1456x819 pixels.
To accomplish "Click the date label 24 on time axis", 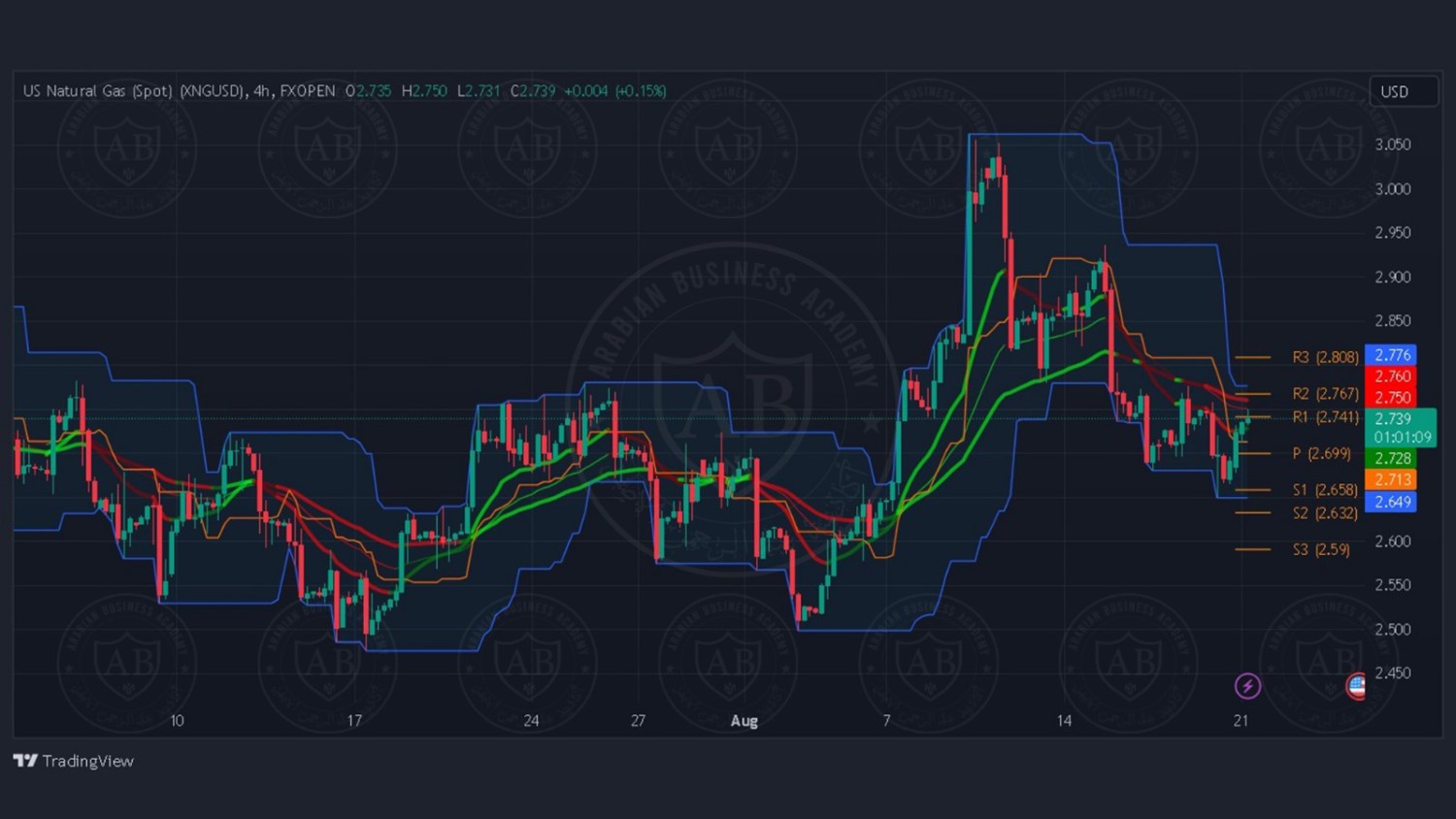I will 531,721.
